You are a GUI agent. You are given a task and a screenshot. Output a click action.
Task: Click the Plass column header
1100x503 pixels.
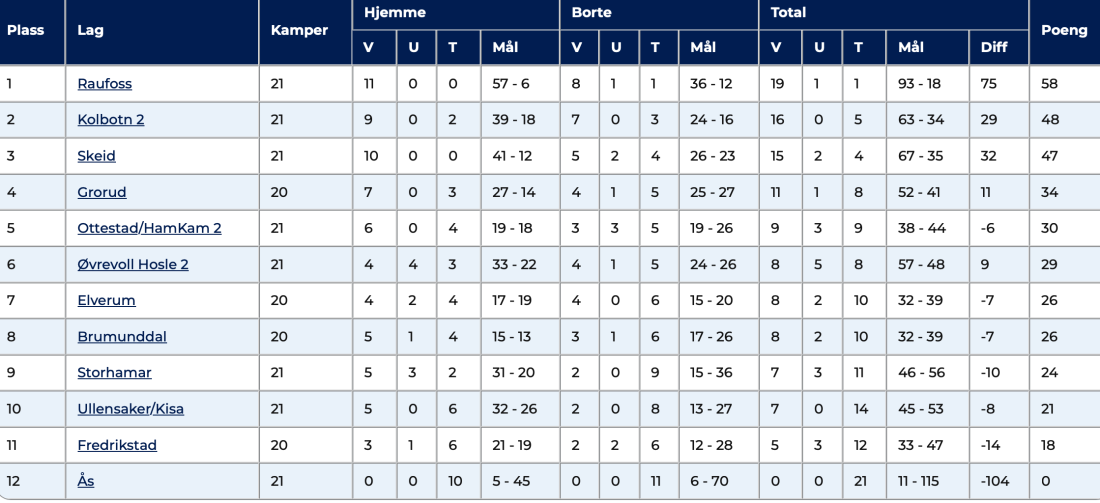(x=25, y=31)
